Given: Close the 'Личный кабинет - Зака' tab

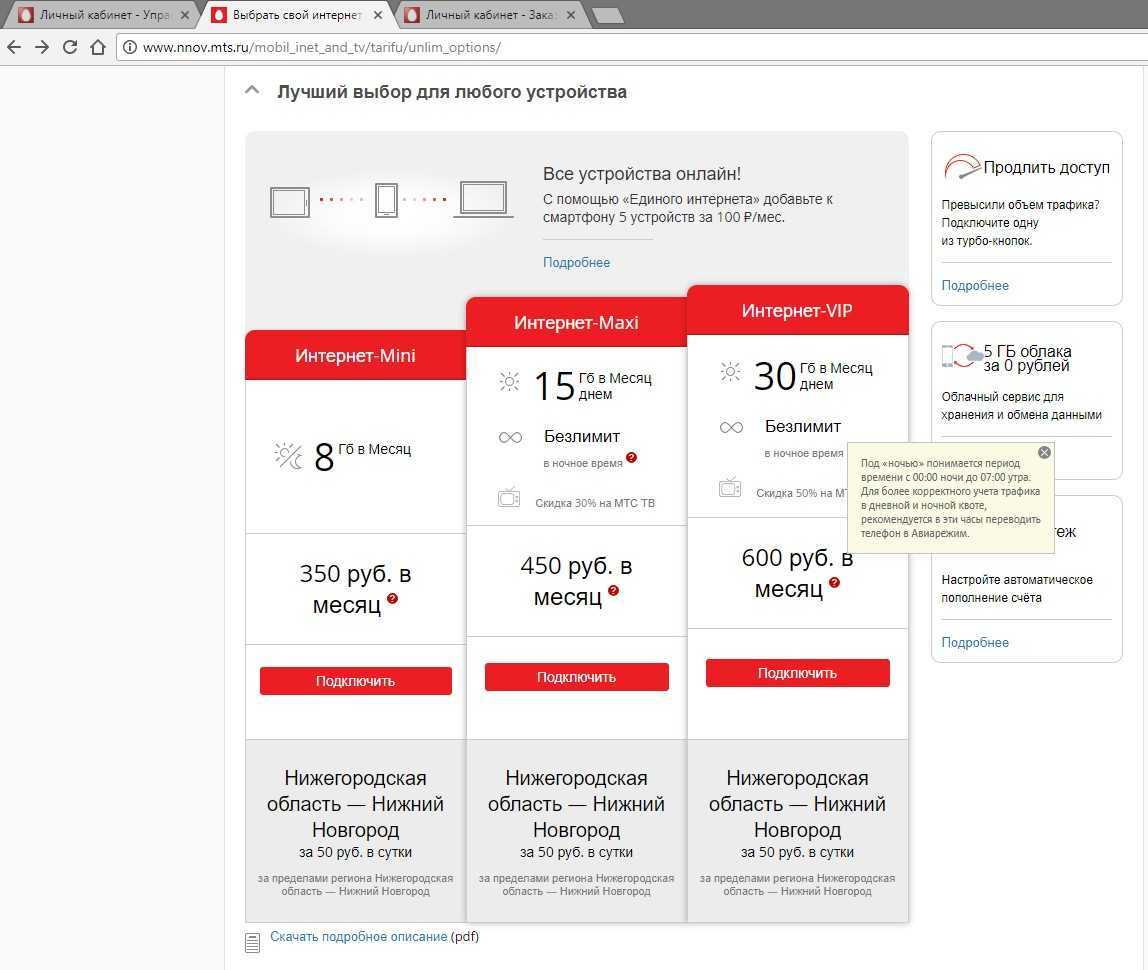Looking at the screenshot, I should (571, 15).
